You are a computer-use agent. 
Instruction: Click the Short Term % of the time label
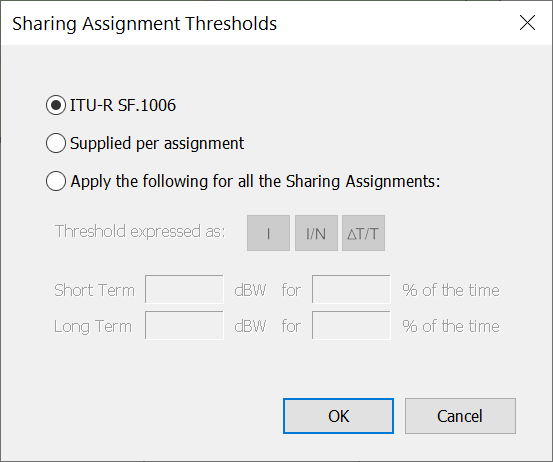(451, 290)
